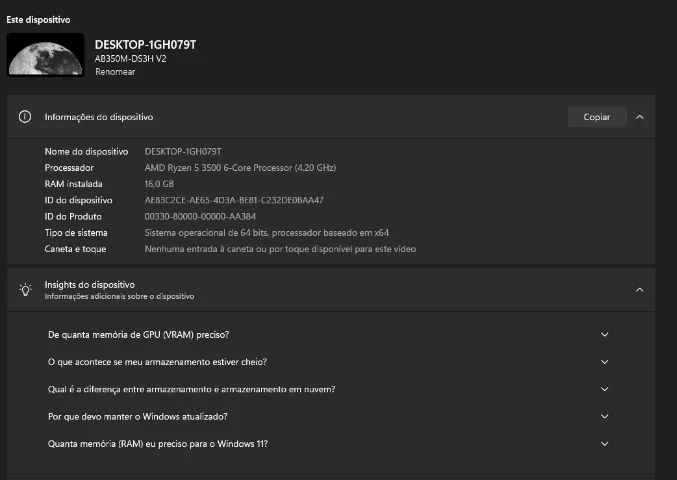
Task: Expand the GPU (VRAM) memory question
Action: click(604, 335)
